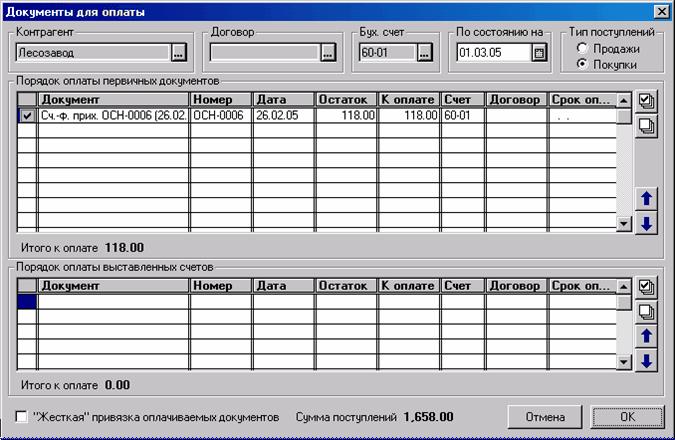Select the Покупки radio button
Image resolution: width=675 pixels, height=440 pixels.
coord(582,64)
